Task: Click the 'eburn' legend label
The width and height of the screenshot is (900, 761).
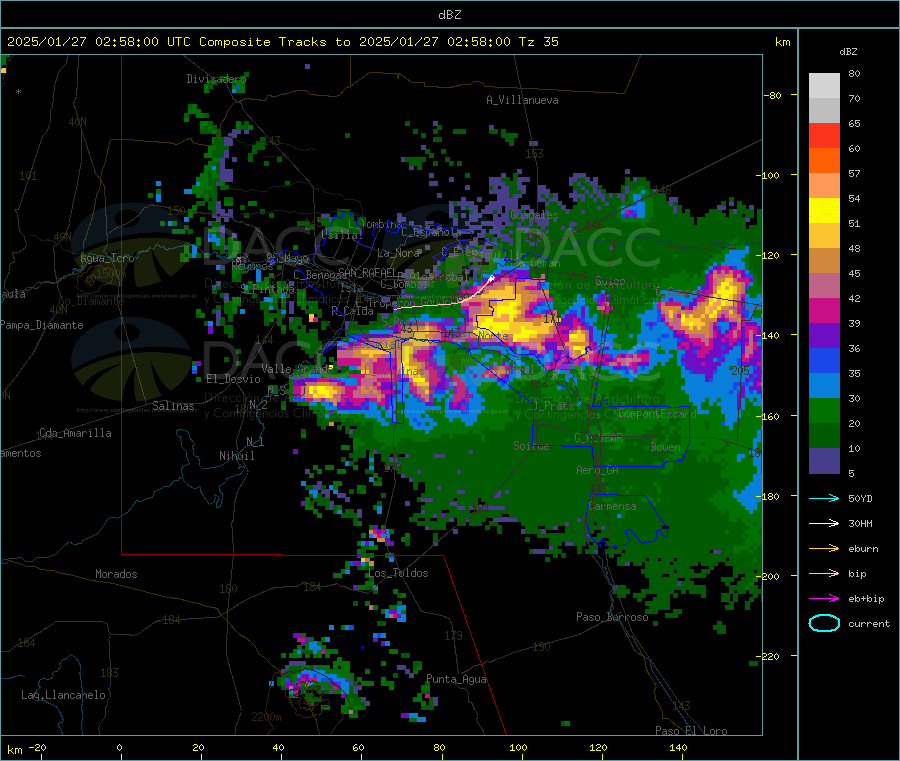Action: tap(863, 549)
